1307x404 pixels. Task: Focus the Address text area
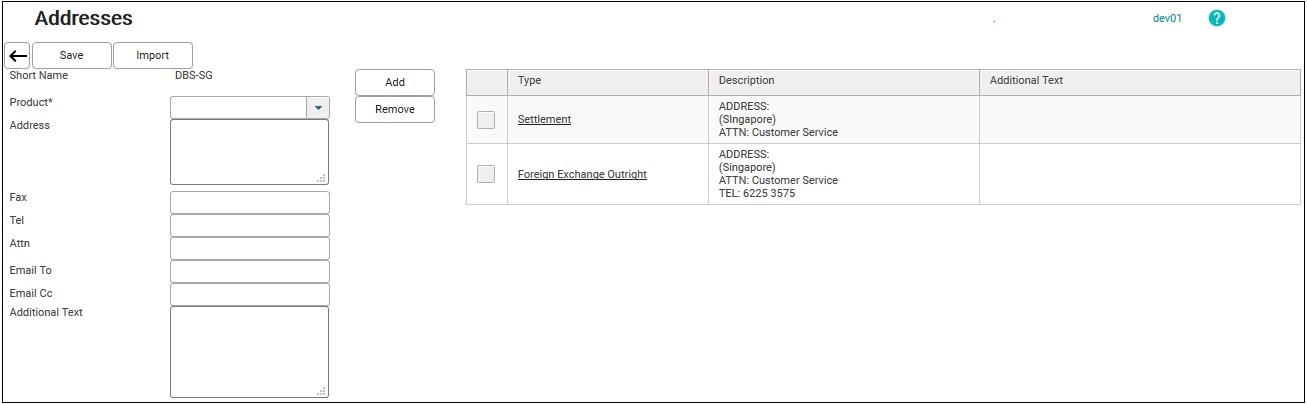coord(249,152)
